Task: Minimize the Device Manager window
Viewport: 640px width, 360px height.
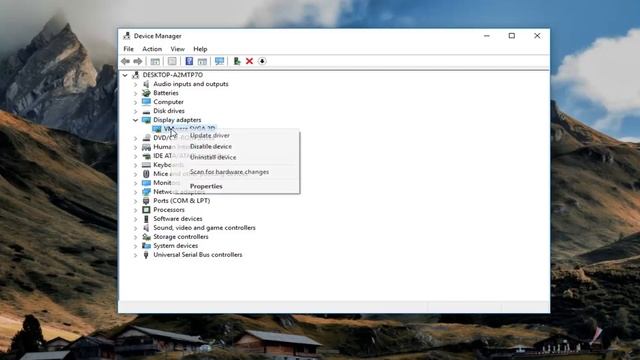Action: [487, 36]
